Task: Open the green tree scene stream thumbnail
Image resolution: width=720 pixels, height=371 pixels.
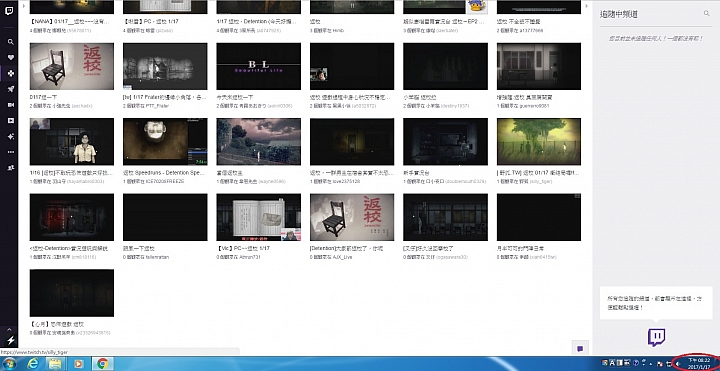Action: [539, 142]
